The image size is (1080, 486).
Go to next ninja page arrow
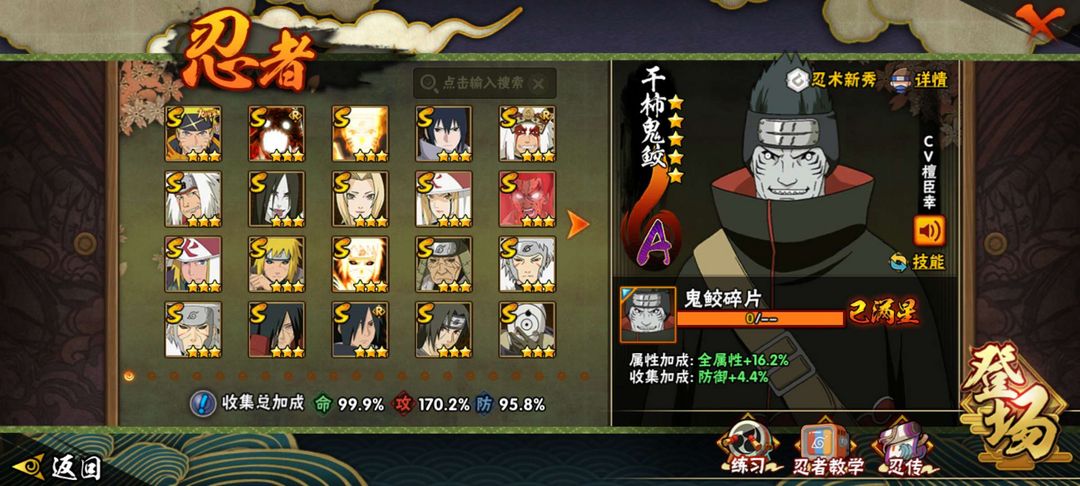pos(577,224)
